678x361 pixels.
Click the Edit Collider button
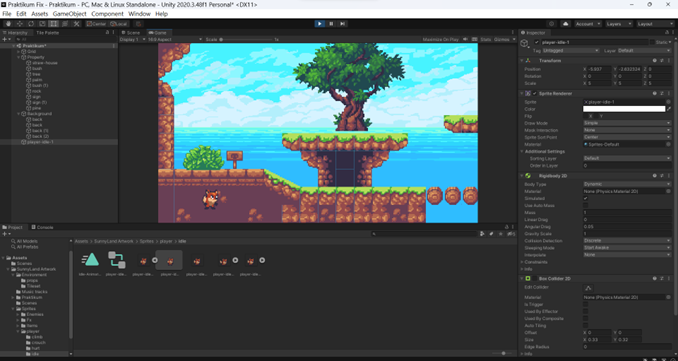coord(588,288)
